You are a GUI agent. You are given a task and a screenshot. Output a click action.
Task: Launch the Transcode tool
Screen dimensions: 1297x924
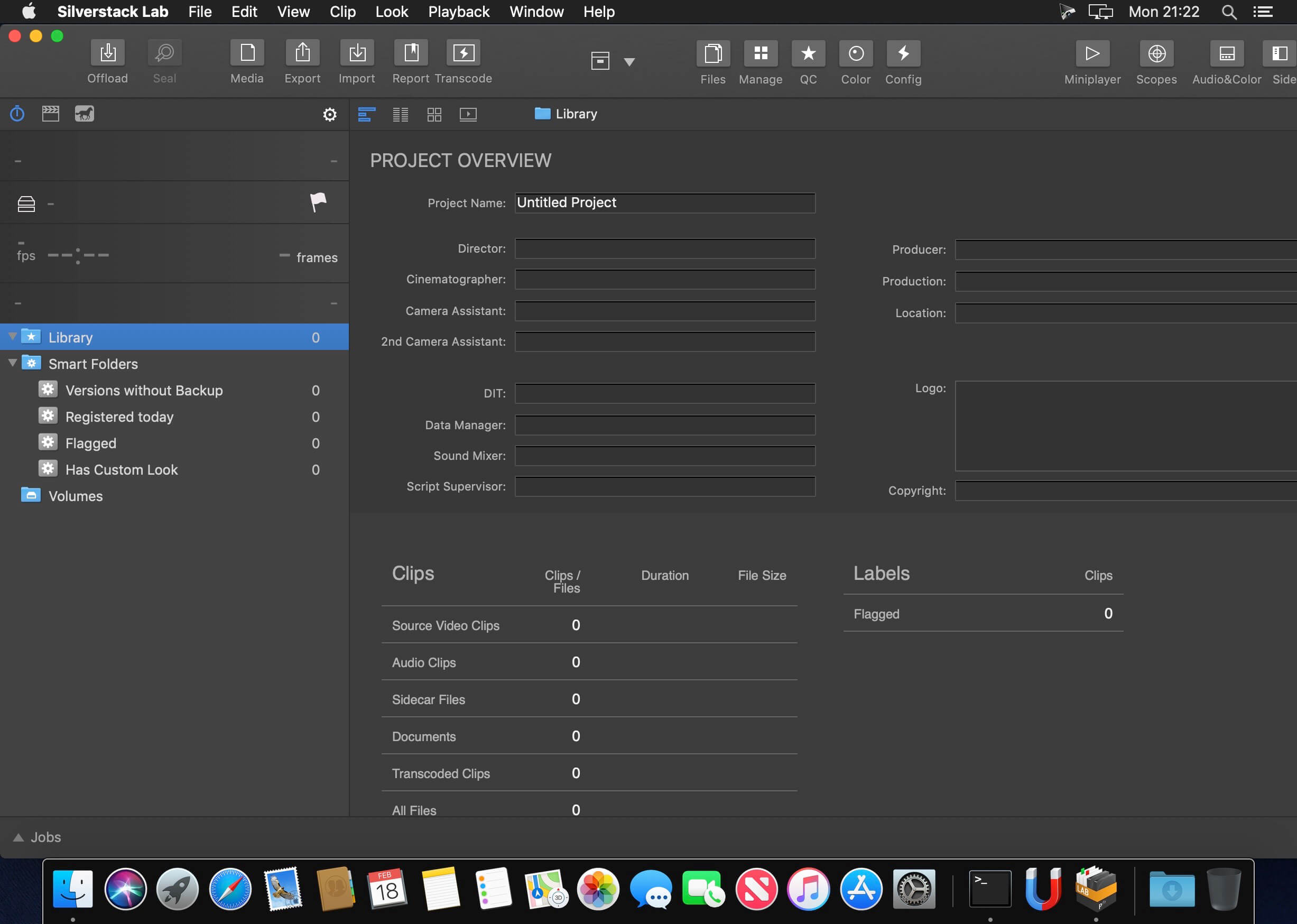(463, 53)
